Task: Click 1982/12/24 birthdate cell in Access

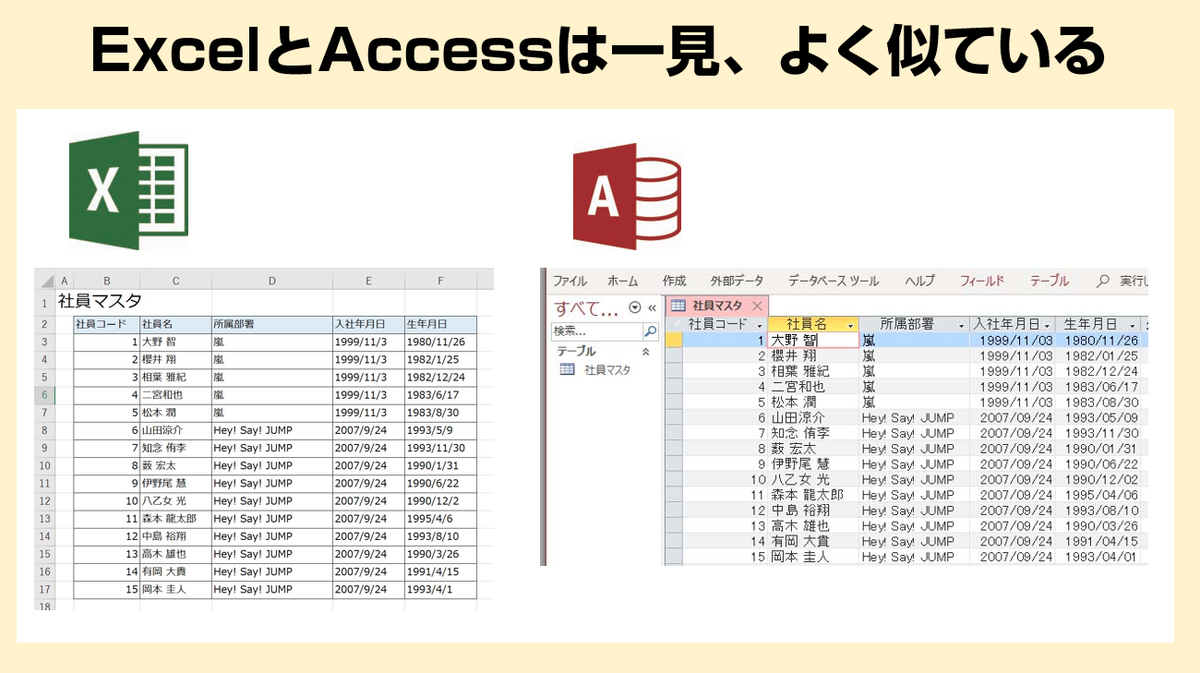Action: coord(1100,371)
